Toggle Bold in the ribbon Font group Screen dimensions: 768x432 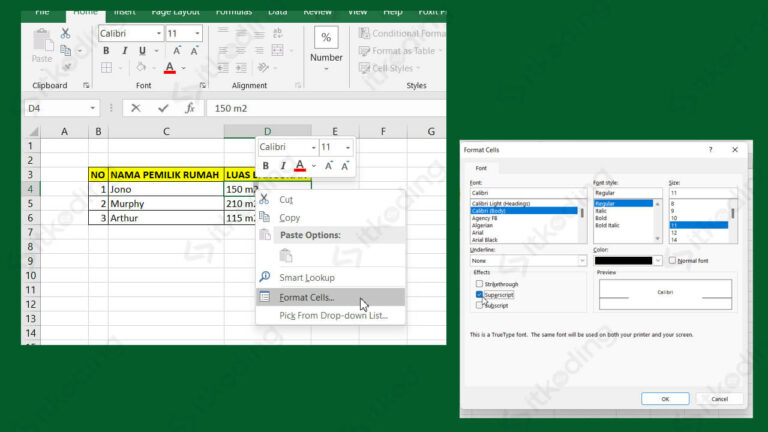(x=107, y=51)
